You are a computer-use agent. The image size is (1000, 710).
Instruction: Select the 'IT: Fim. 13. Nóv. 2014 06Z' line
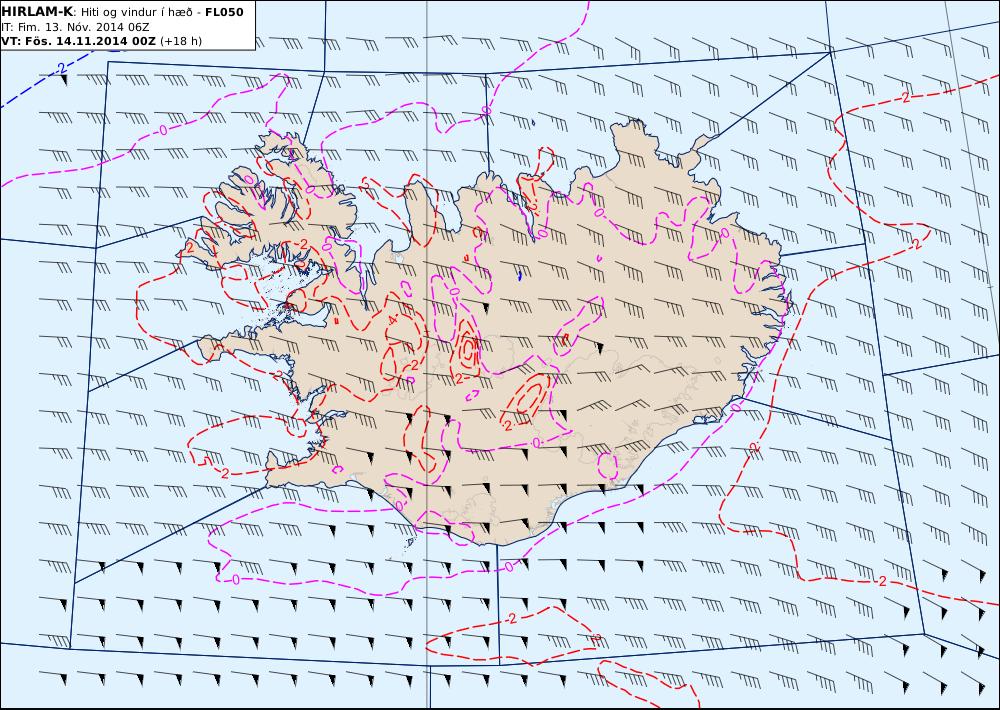(75, 27)
